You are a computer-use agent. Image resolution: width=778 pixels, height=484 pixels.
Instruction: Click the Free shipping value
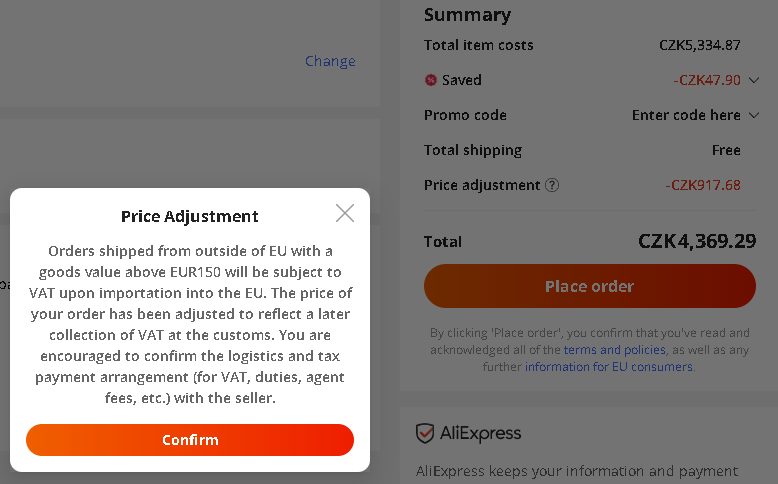pos(726,150)
